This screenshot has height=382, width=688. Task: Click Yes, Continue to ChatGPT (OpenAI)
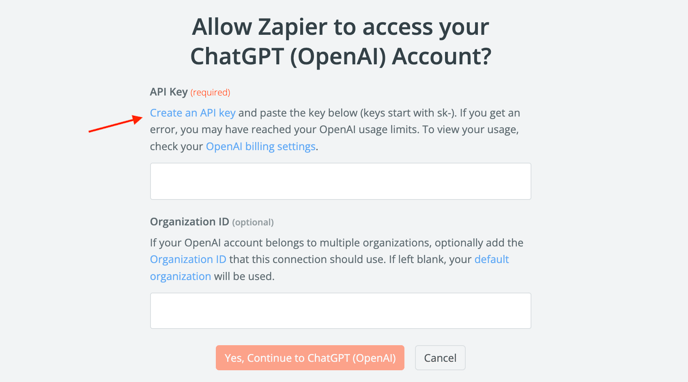[x=310, y=358]
